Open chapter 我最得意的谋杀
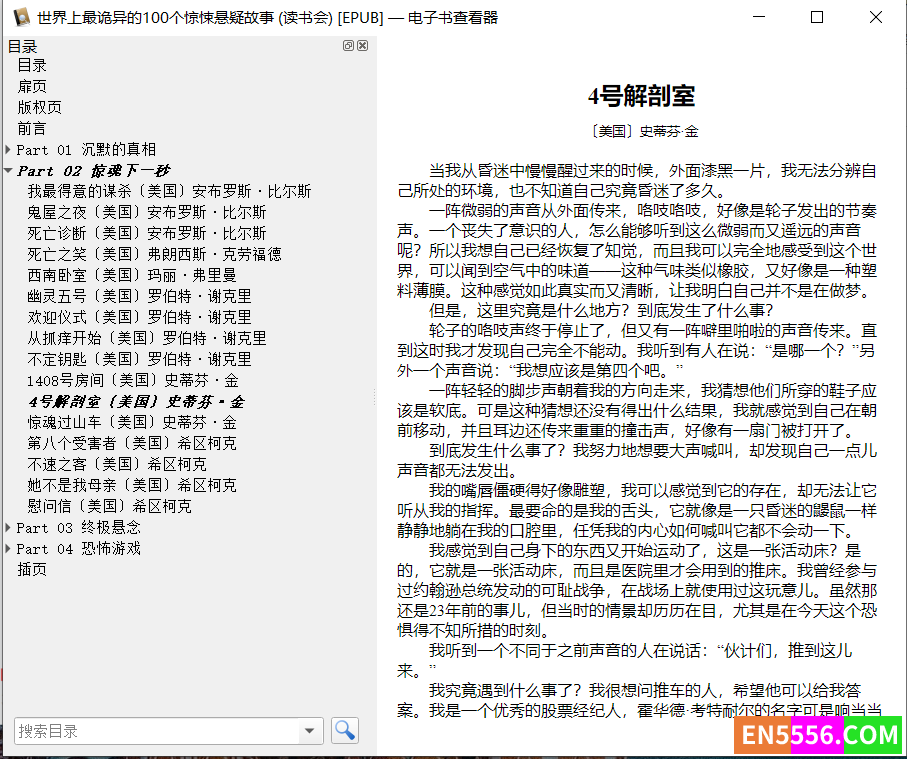The width and height of the screenshot is (907, 759). (x=169, y=191)
